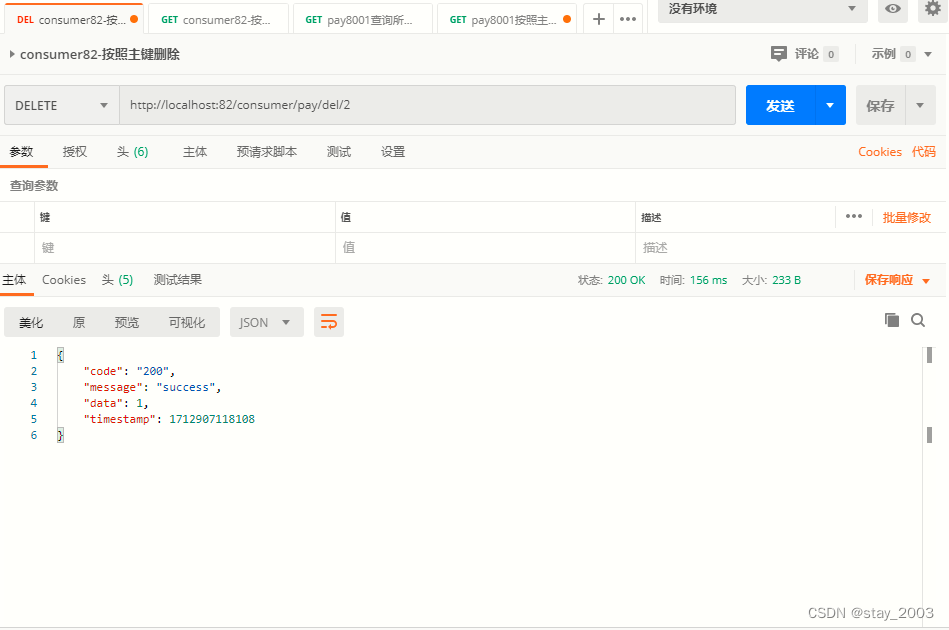Image resolution: width=949 pixels, height=630 pixels.
Task: Collapse JSON object at line 1 brace
Action: (60, 355)
